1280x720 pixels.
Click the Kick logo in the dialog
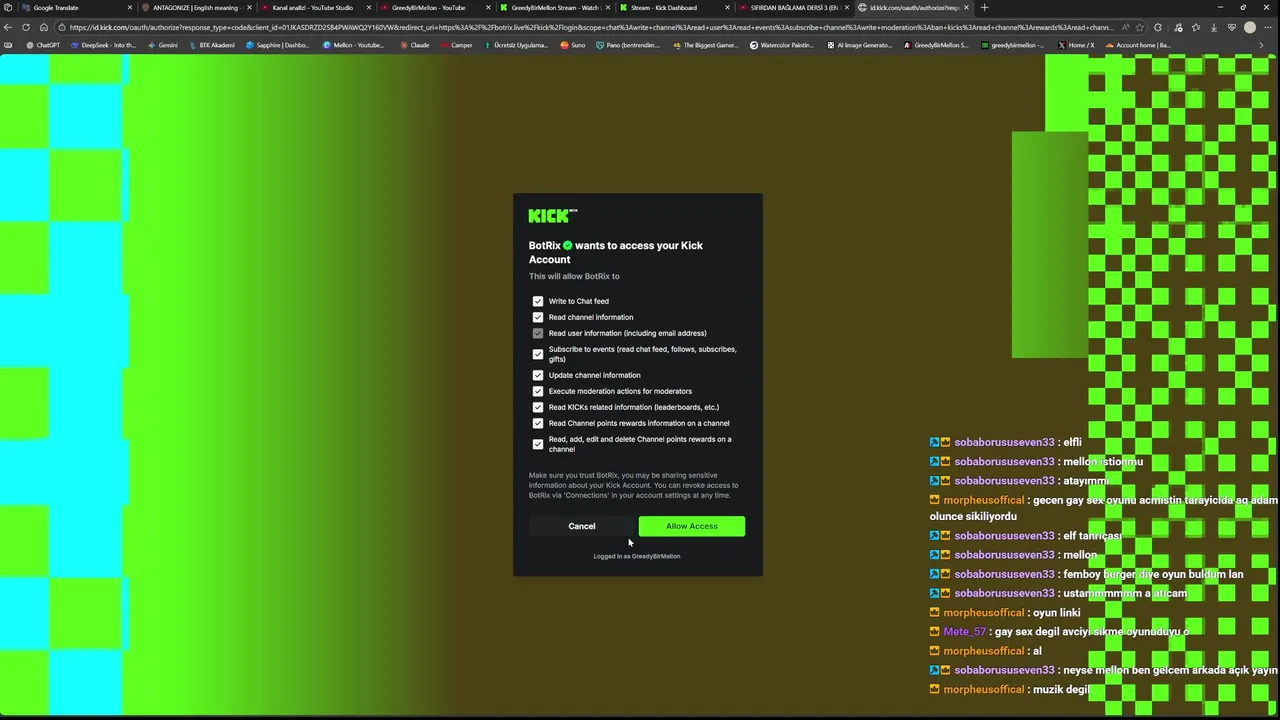click(x=552, y=215)
